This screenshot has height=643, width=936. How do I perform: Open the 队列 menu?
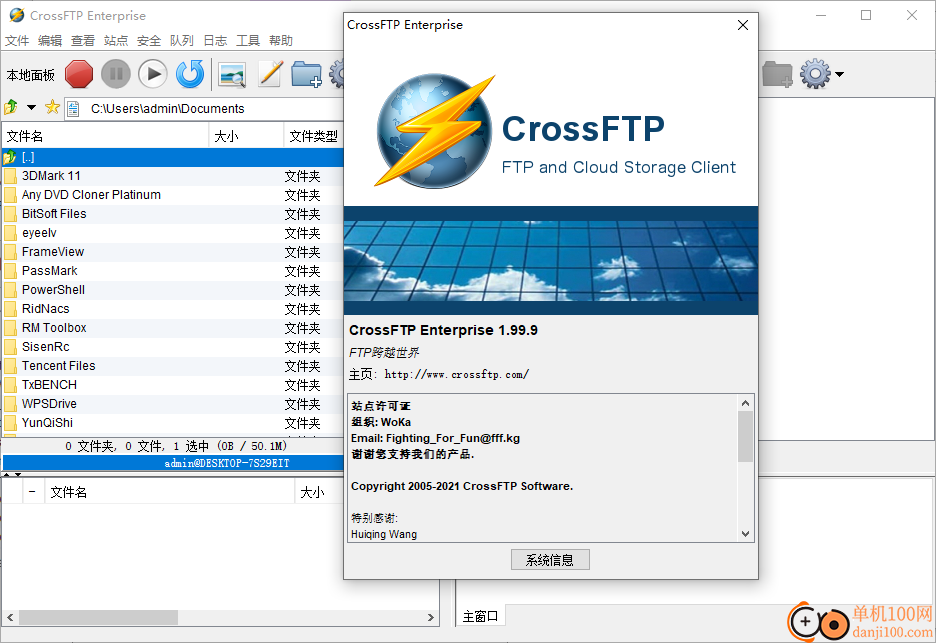[x=181, y=41]
